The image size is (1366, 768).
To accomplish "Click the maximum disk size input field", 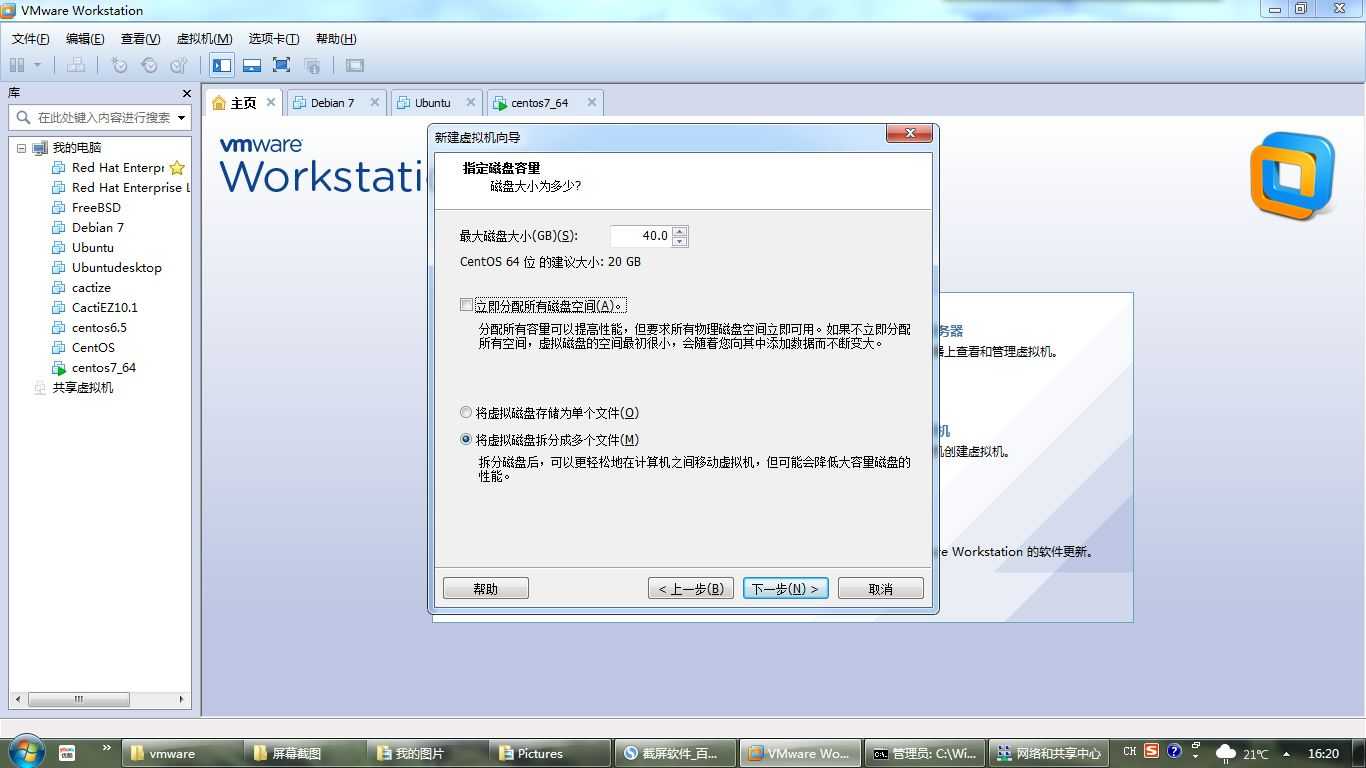I will click(x=641, y=236).
